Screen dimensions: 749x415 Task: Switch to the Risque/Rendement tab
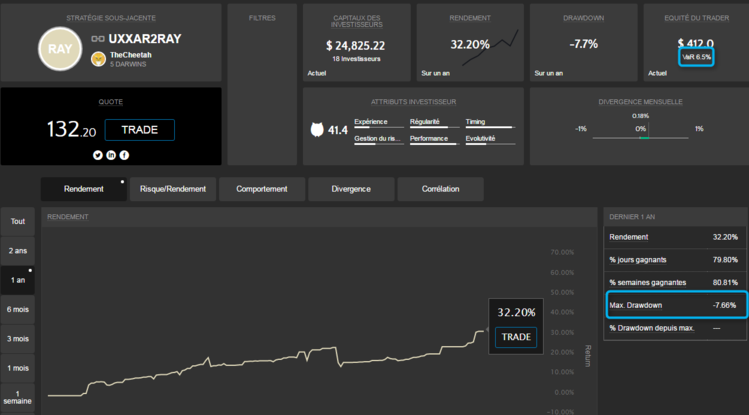pyautogui.click(x=173, y=189)
